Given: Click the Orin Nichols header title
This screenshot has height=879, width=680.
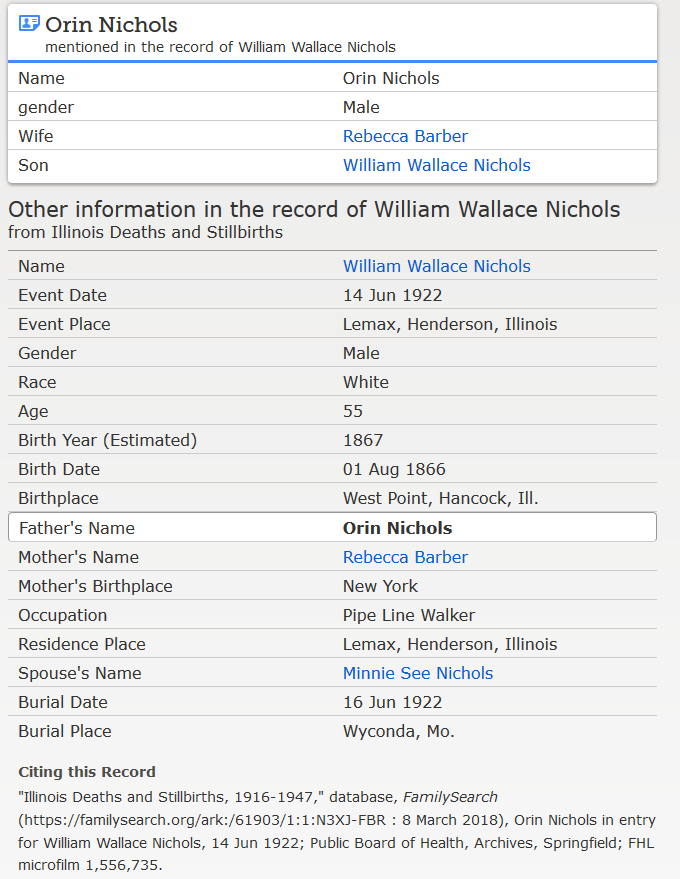Looking at the screenshot, I should coord(112,24).
